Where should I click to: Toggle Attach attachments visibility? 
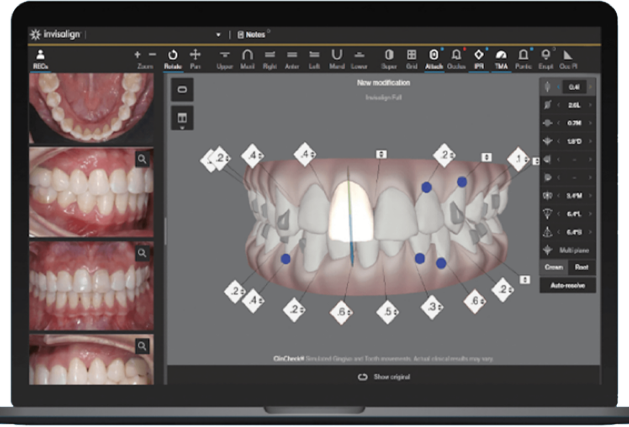434,59
